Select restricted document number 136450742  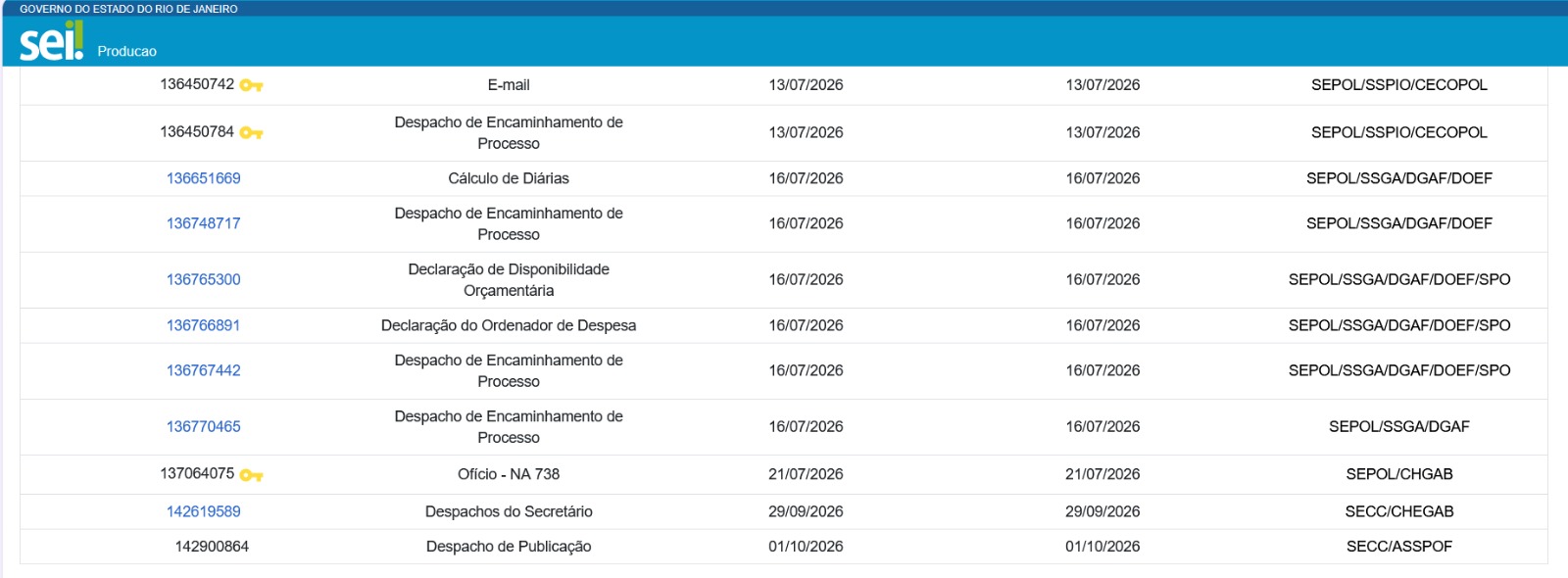click(197, 84)
